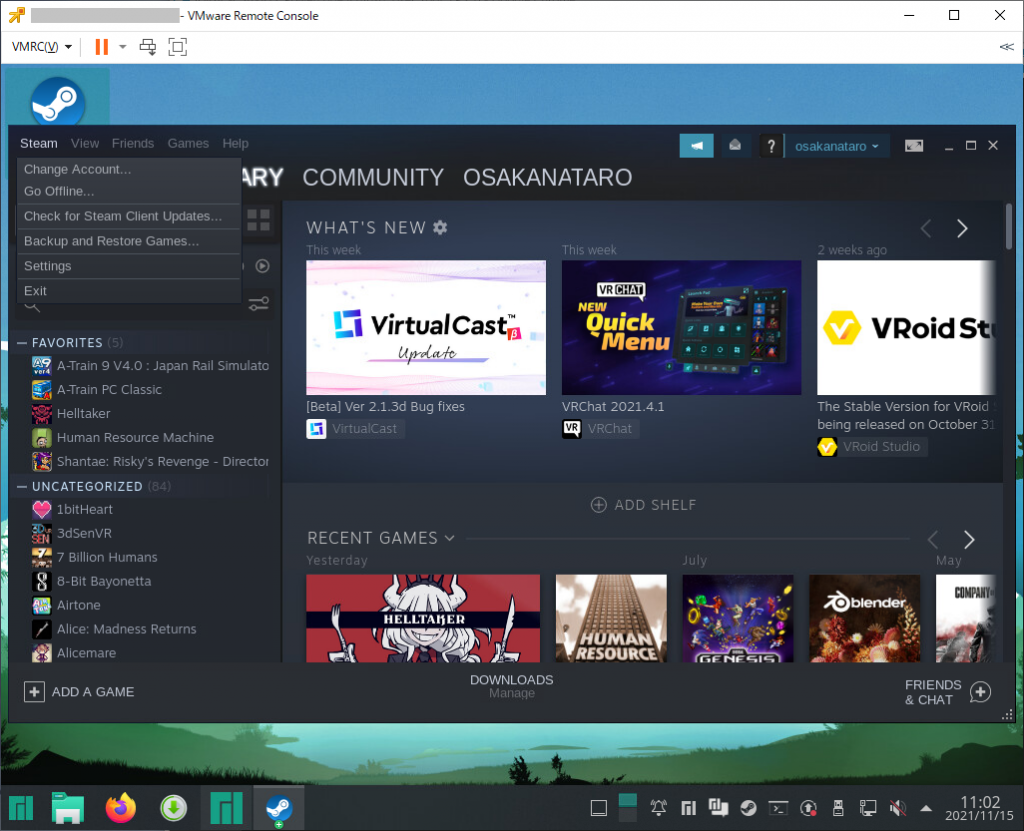The width and height of the screenshot is (1024, 831).
Task: Click the notifications bell in system tray
Action: click(x=658, y=808)
